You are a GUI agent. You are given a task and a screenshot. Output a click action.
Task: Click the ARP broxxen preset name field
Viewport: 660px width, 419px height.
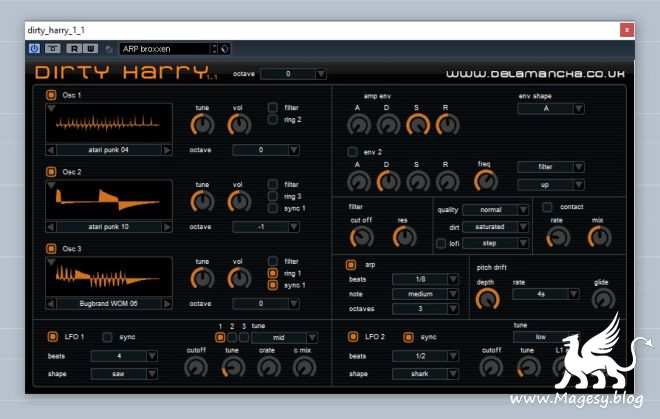point(165,49)
